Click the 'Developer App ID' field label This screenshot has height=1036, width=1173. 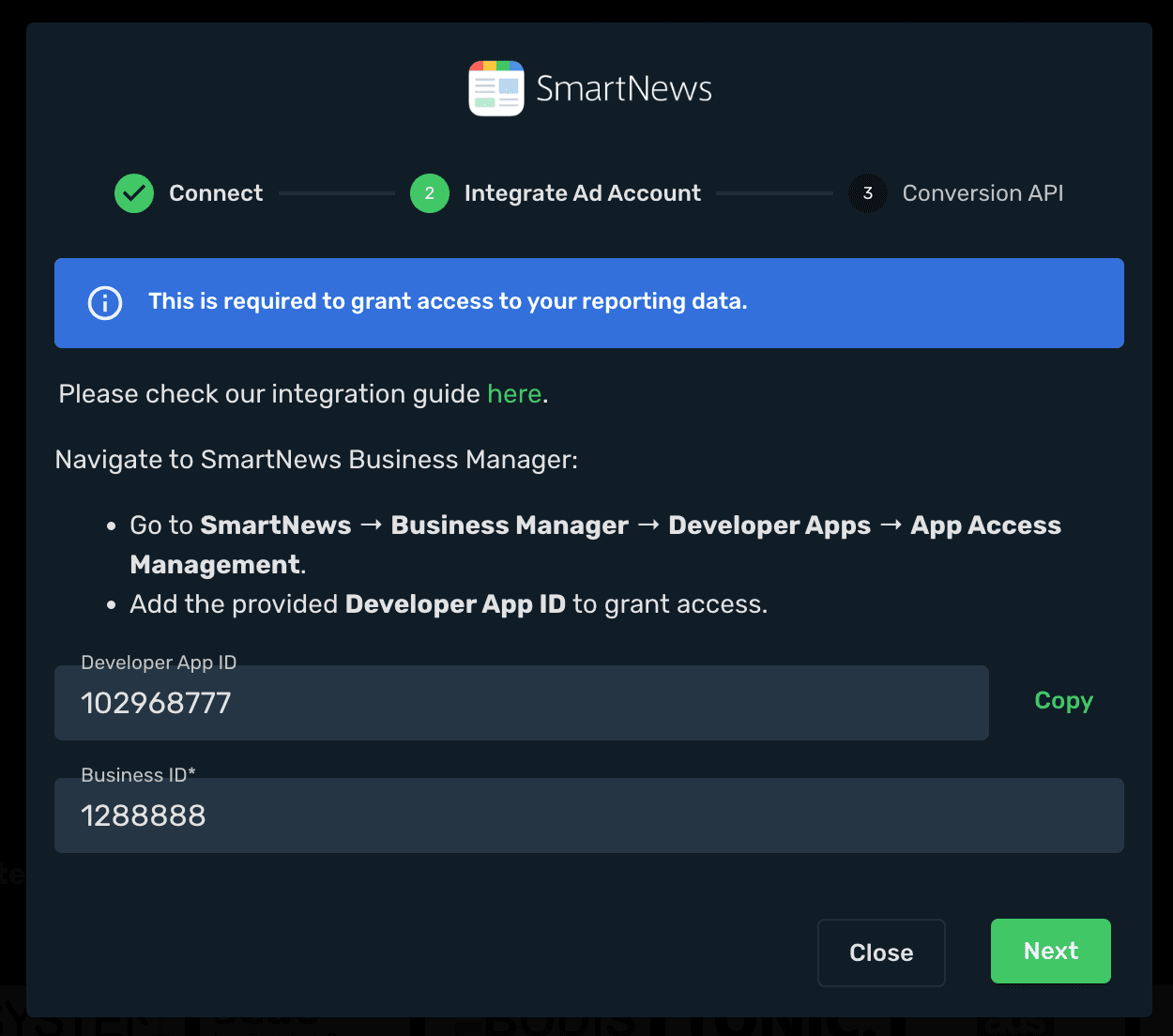point(159,663)
